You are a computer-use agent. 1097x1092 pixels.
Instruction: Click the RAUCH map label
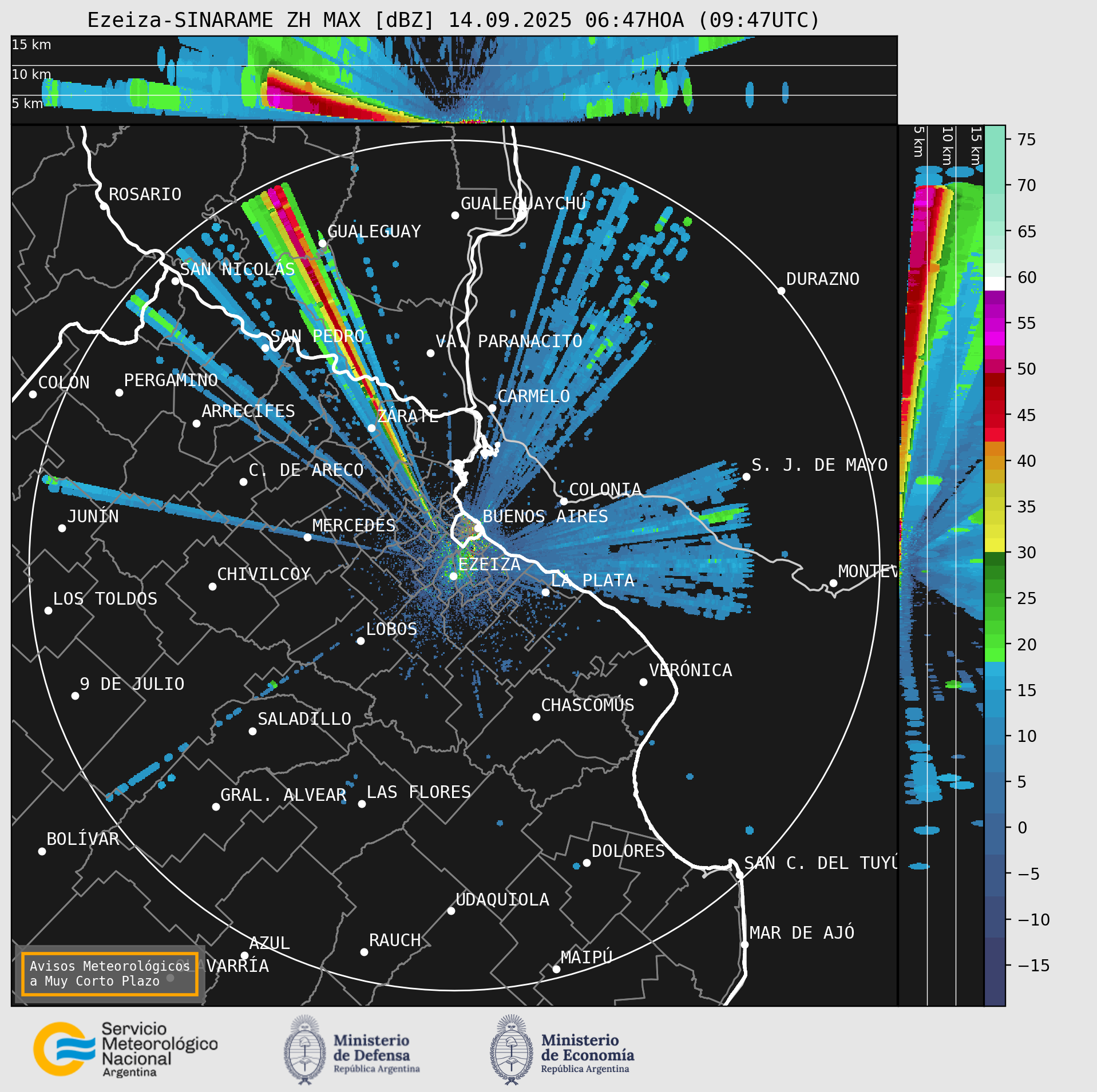(x=395, y=940)
